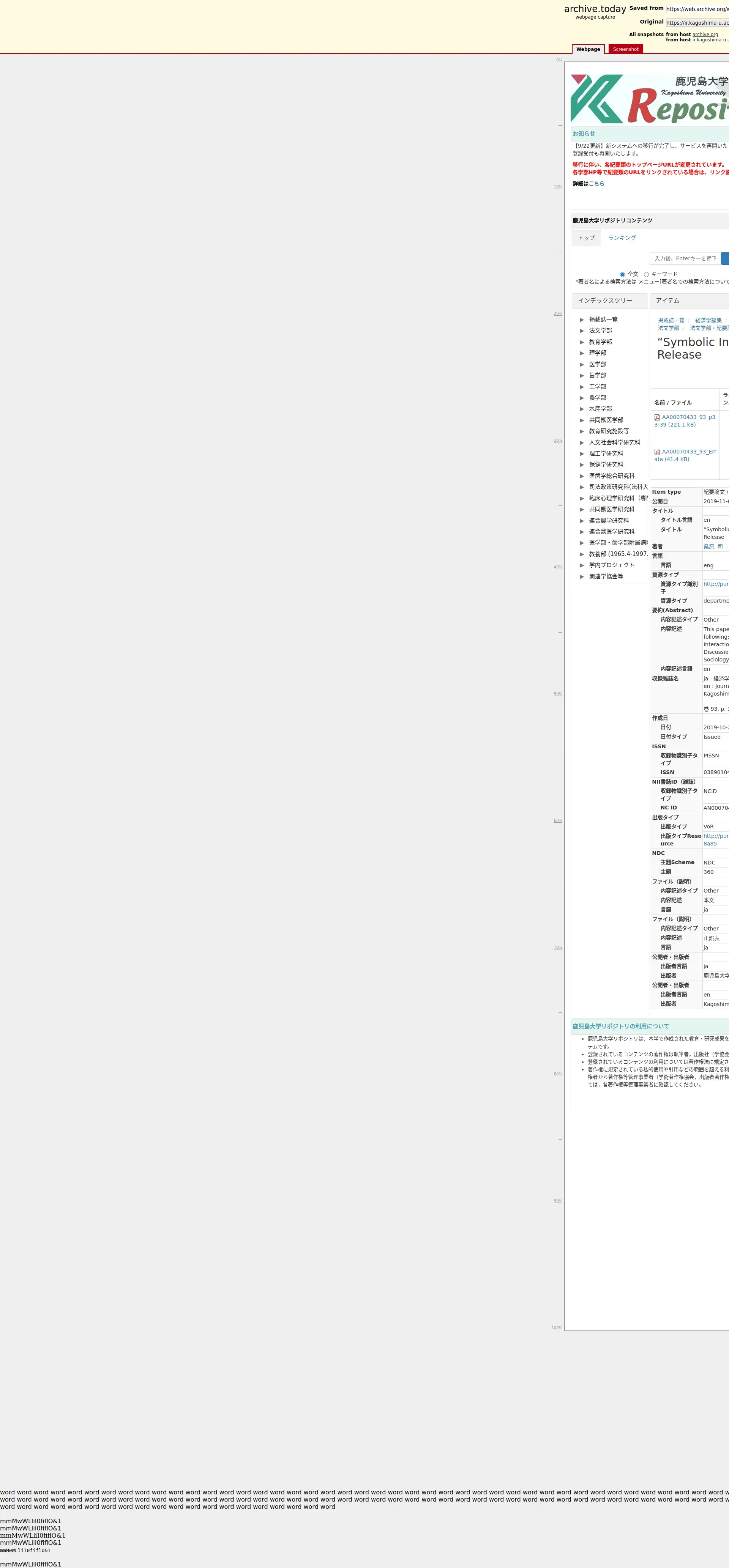
Task: Follow the こちら details link
Action: pos(596,184)
